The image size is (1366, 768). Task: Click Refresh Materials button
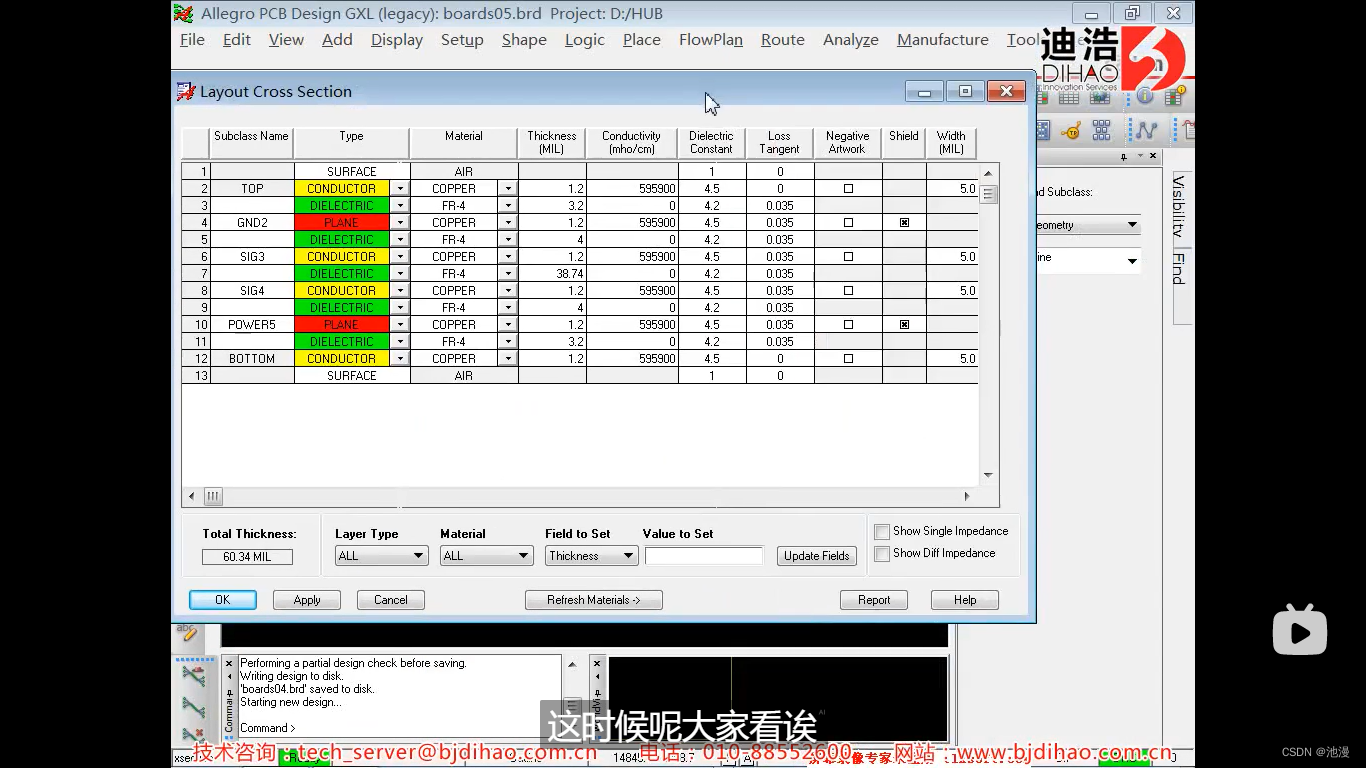pos(594,600)
